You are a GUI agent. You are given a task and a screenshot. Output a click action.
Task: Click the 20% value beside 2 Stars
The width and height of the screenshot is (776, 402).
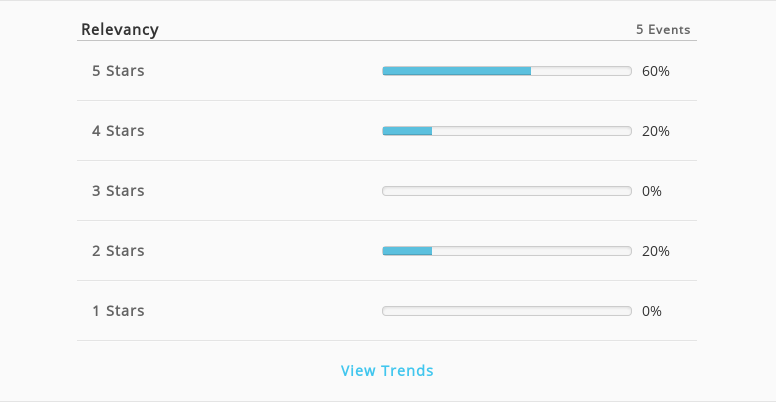pyautogui.click(x=656, y=251)
